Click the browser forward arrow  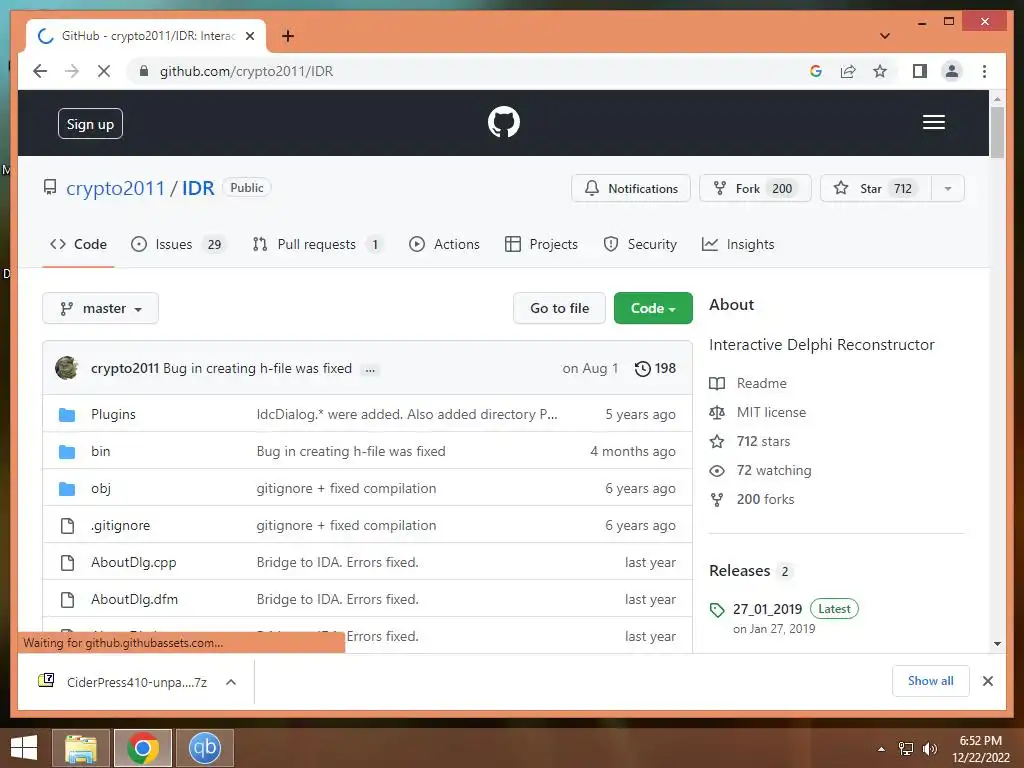(72, 71)
